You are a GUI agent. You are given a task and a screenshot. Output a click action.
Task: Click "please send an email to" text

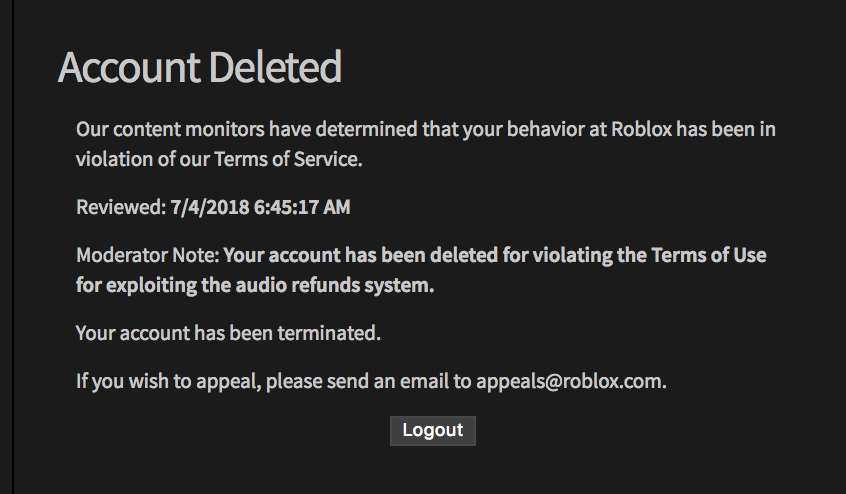pyautogui.click(x=369, y=381)
